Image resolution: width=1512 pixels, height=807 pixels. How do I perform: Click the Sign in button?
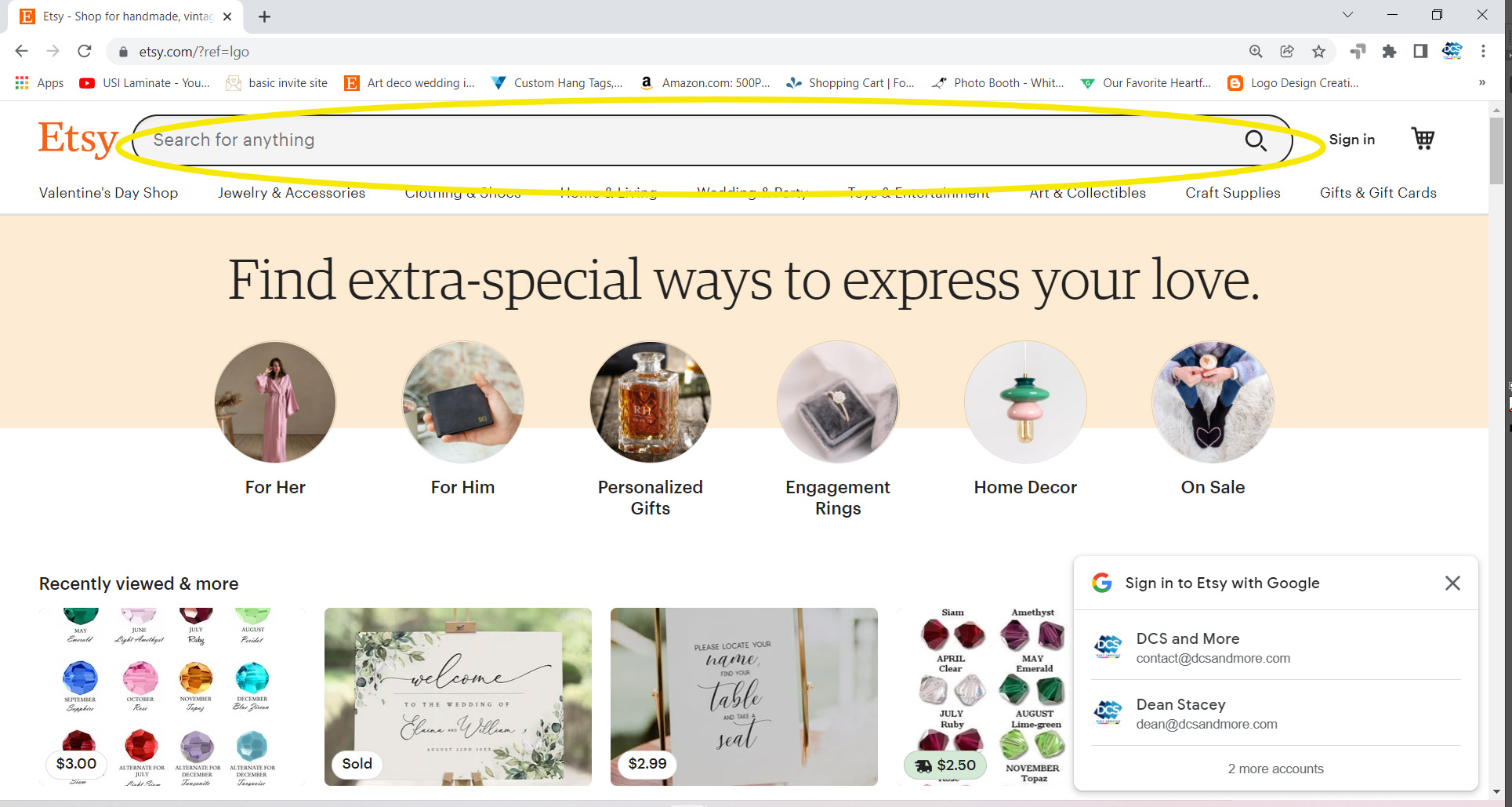click(1351, 140)
